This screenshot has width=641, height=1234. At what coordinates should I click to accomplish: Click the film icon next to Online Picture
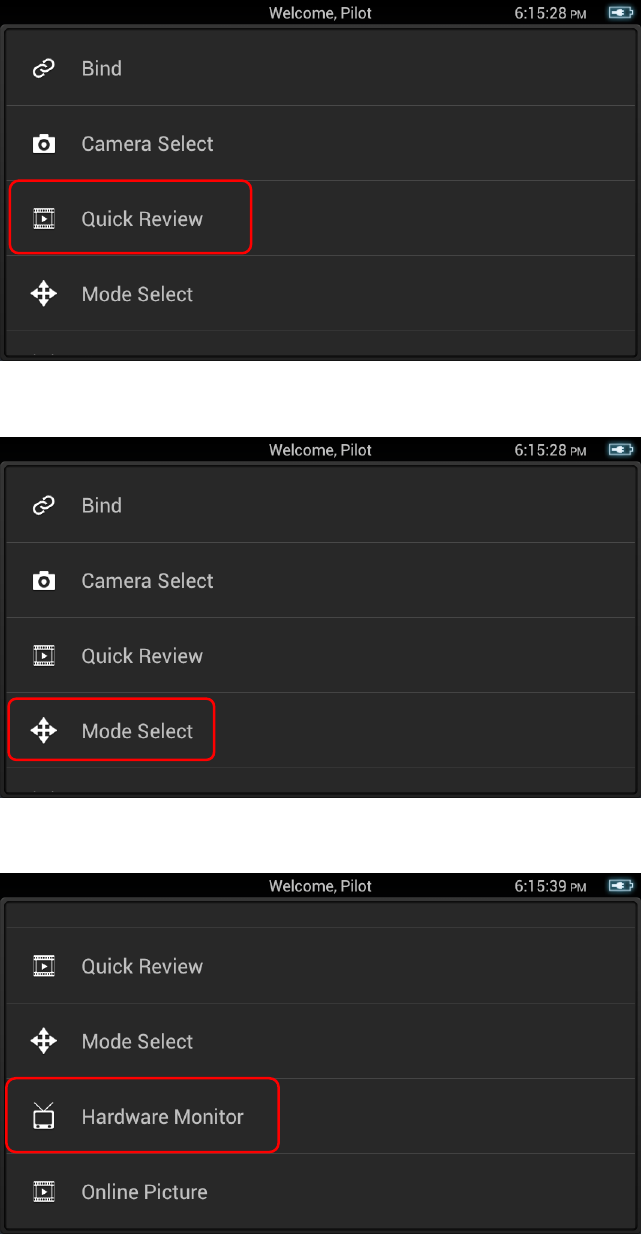[x=44, y=1191]
